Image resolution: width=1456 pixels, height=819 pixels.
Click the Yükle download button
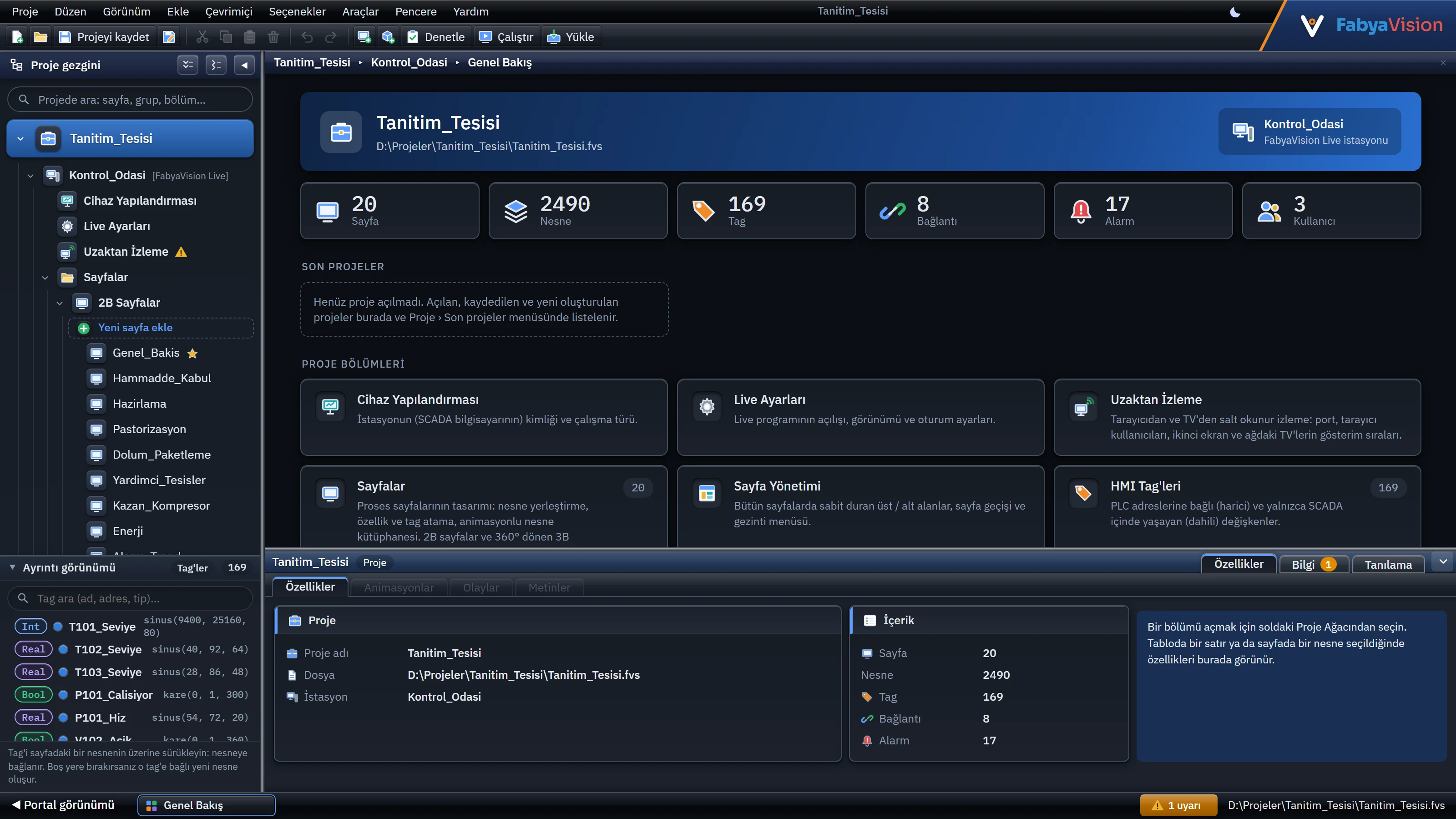click(x=571, y=37)
